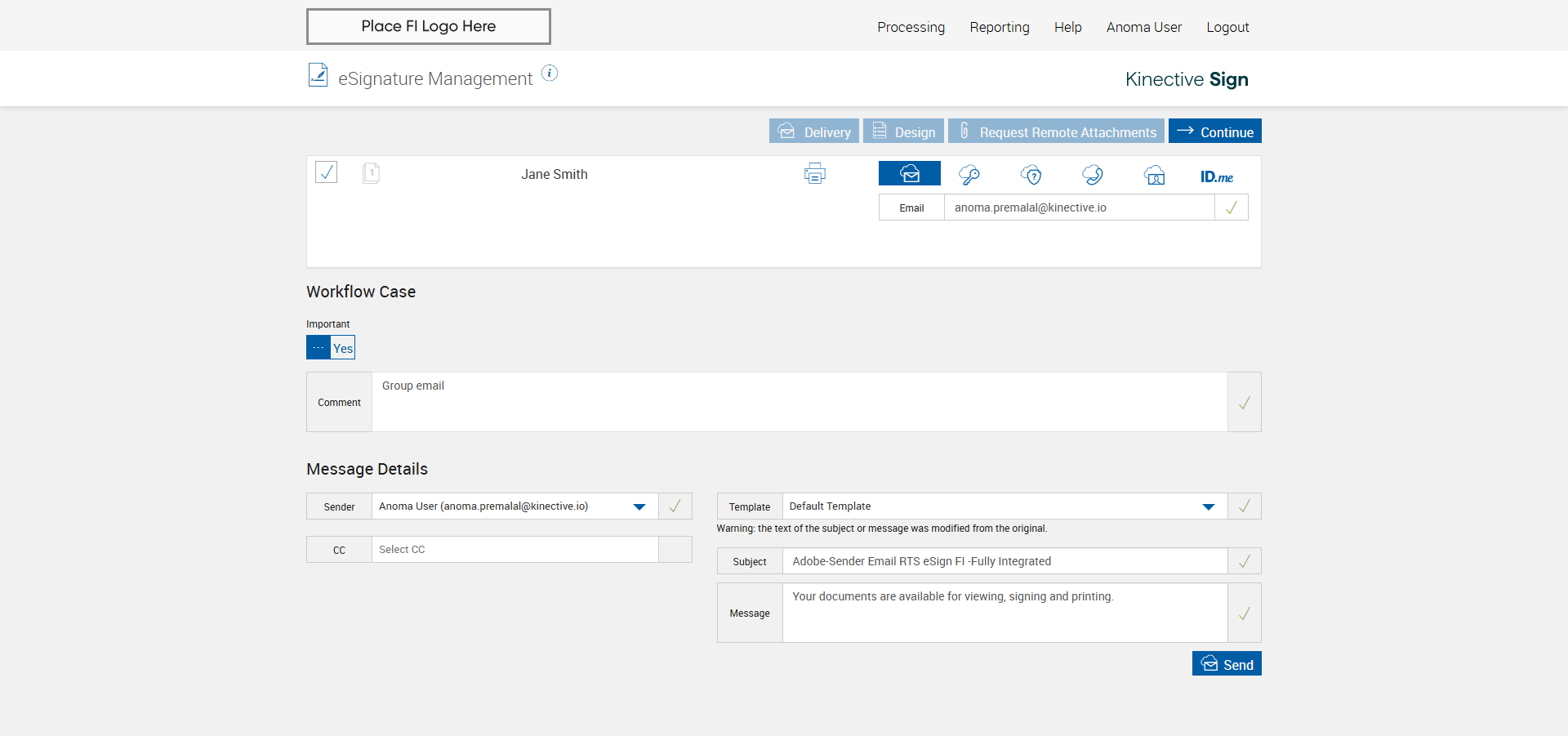Click the Continue button

(x=1214, y=132)
